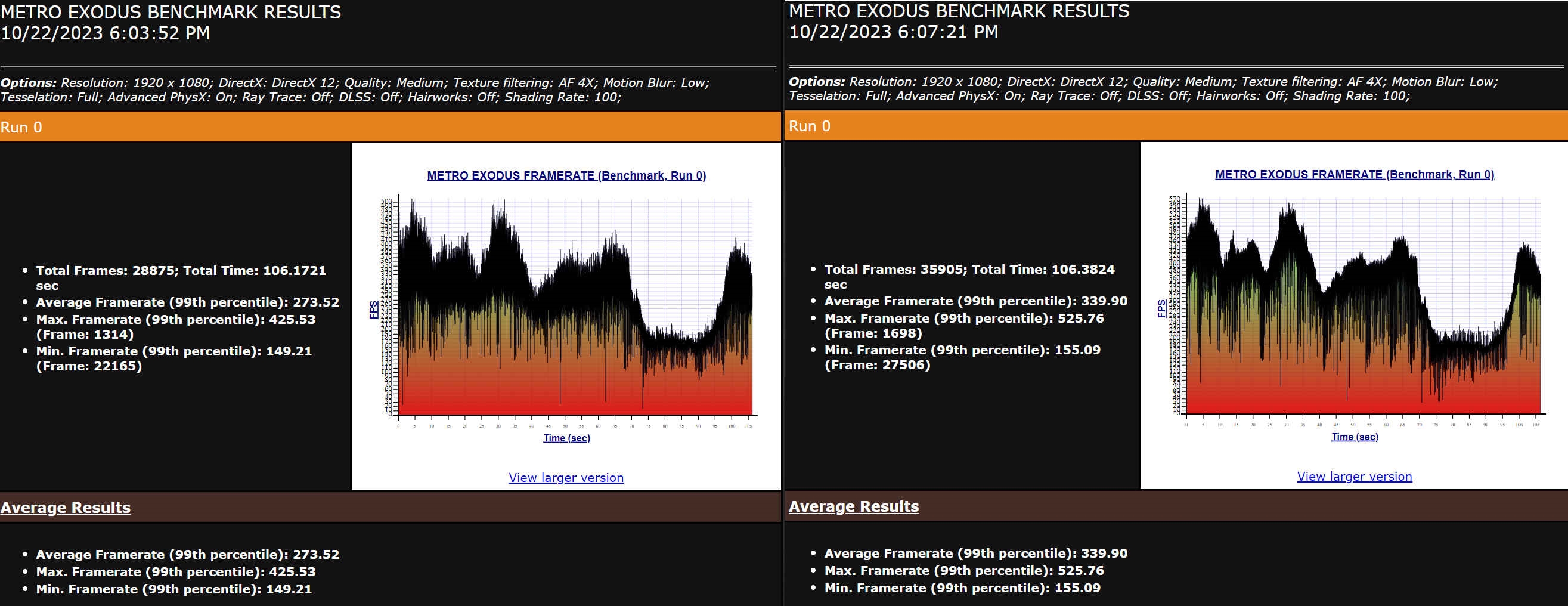Click Min. Framerate 155.09 (Frame: 27506) entry
Viewport: 1568px width, 606px height.
(962, 357)
